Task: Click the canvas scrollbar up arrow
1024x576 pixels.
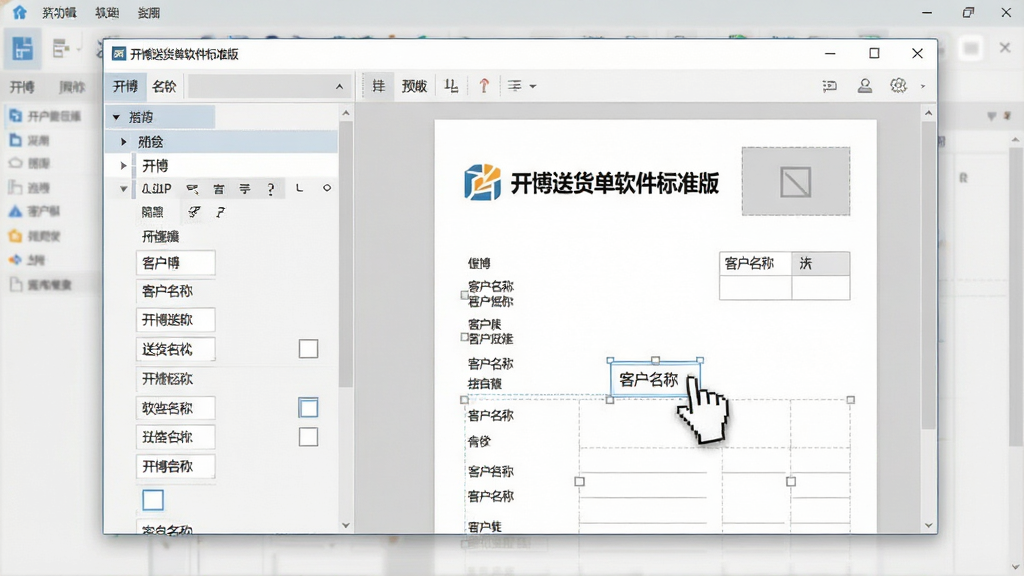Action: [929, 113]
